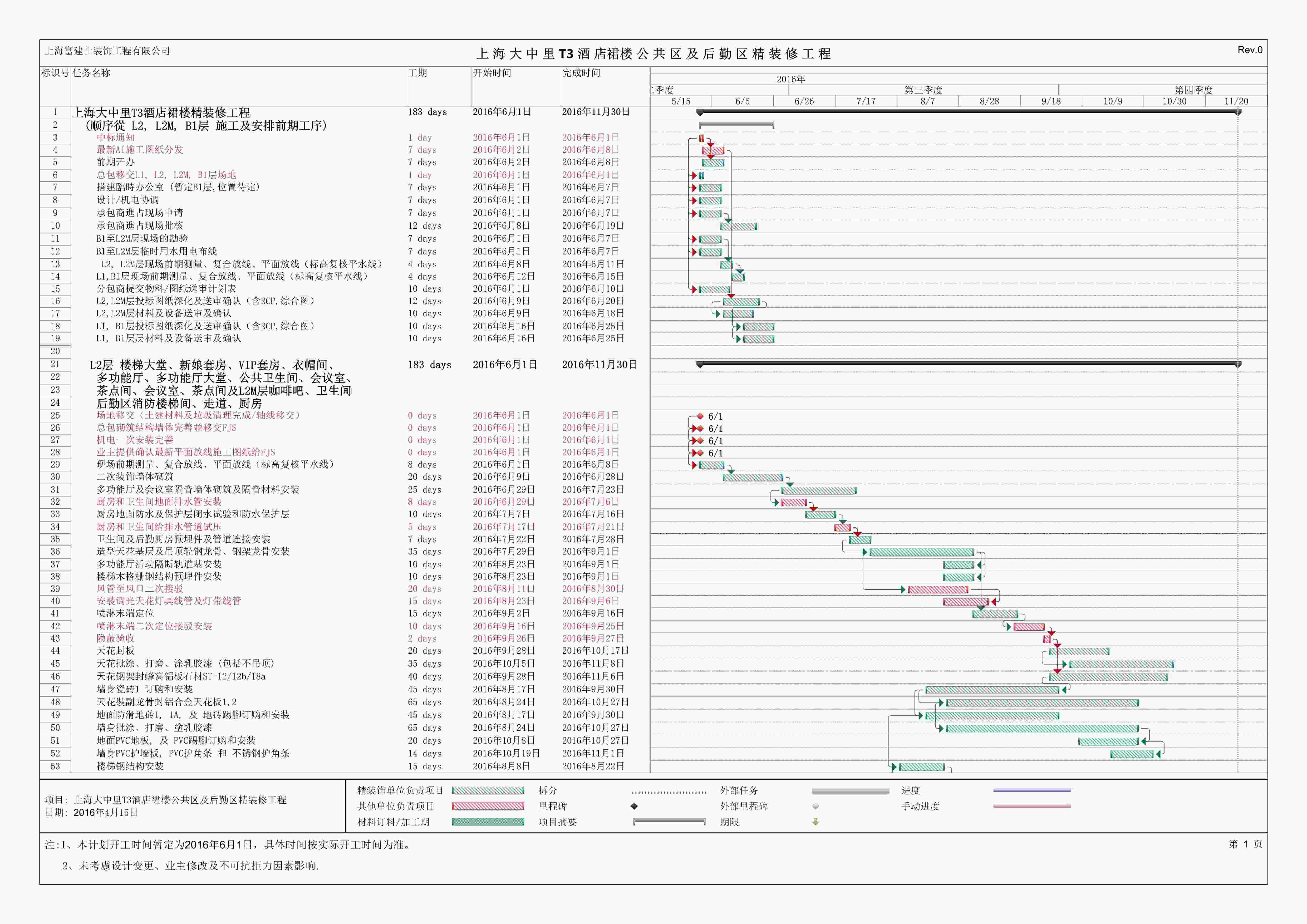The height and width of the screenshot is (924, 1307).
Task: Click the Gantt bar for task 31 多功能厅隔音墙
Action: click(819, 490)
